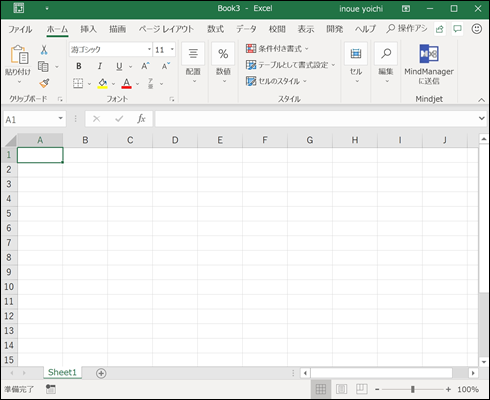490x400 pixels.
Task: Click the Paste (貼り付け) clipboard icon
Action: [x=19, y=55]
